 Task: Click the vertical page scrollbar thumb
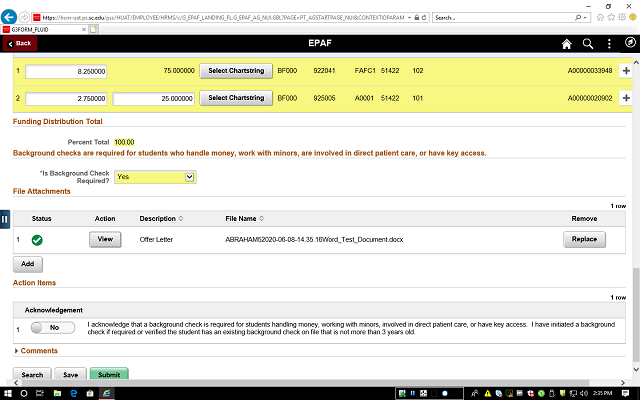(x=636, y=314)
